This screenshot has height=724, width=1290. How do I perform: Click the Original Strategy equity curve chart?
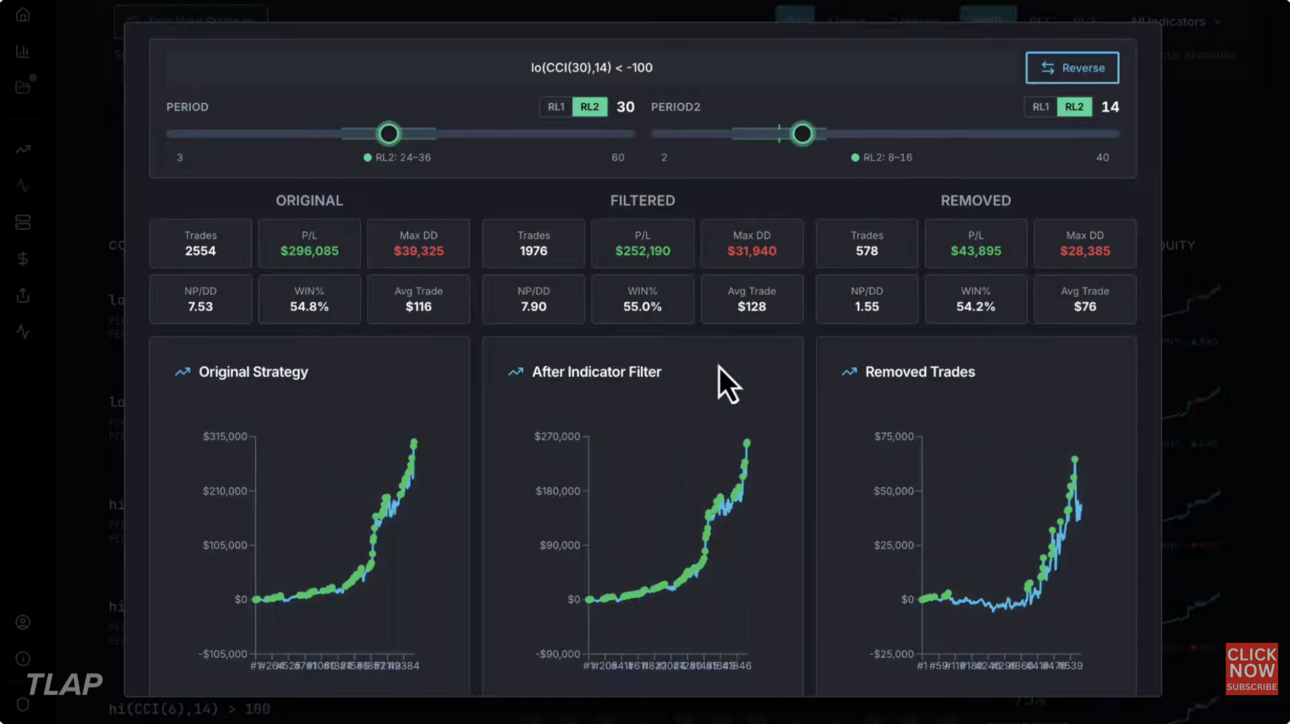click(335, 545)
